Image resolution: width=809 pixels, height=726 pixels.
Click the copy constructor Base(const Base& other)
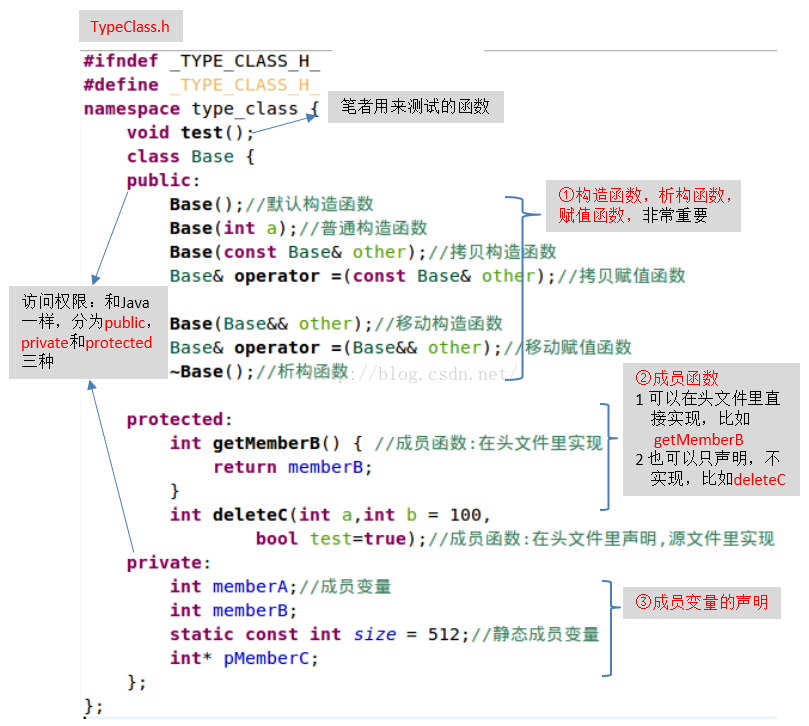pyautogui.click(x=298, y=252)
